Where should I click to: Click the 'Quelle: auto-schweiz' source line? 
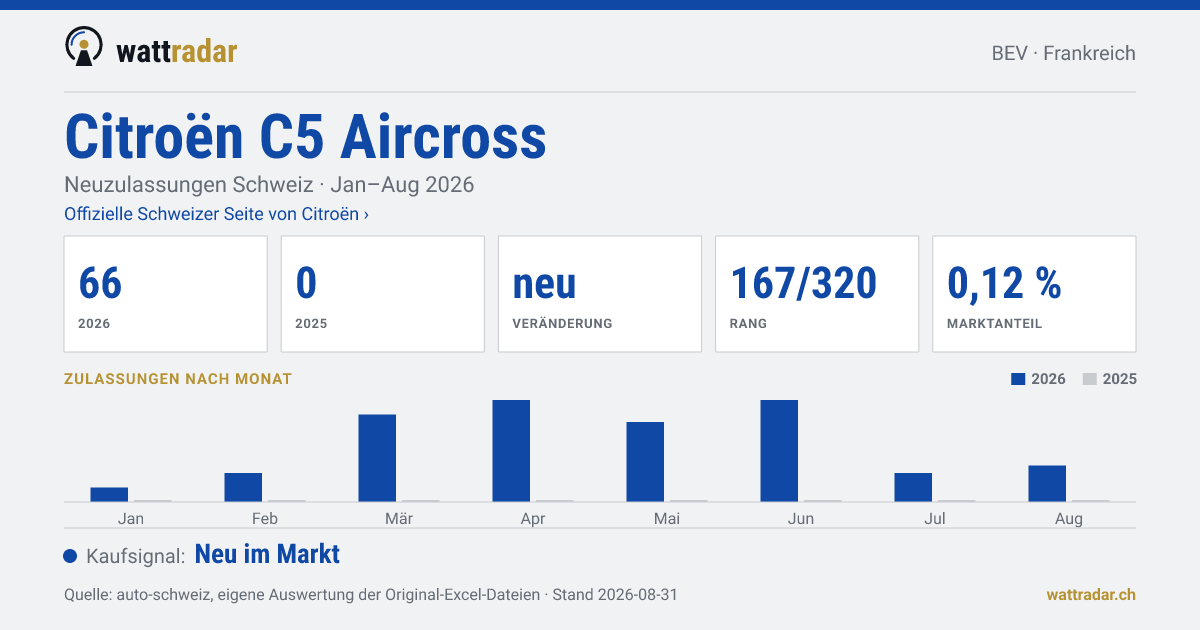point(371,594)
